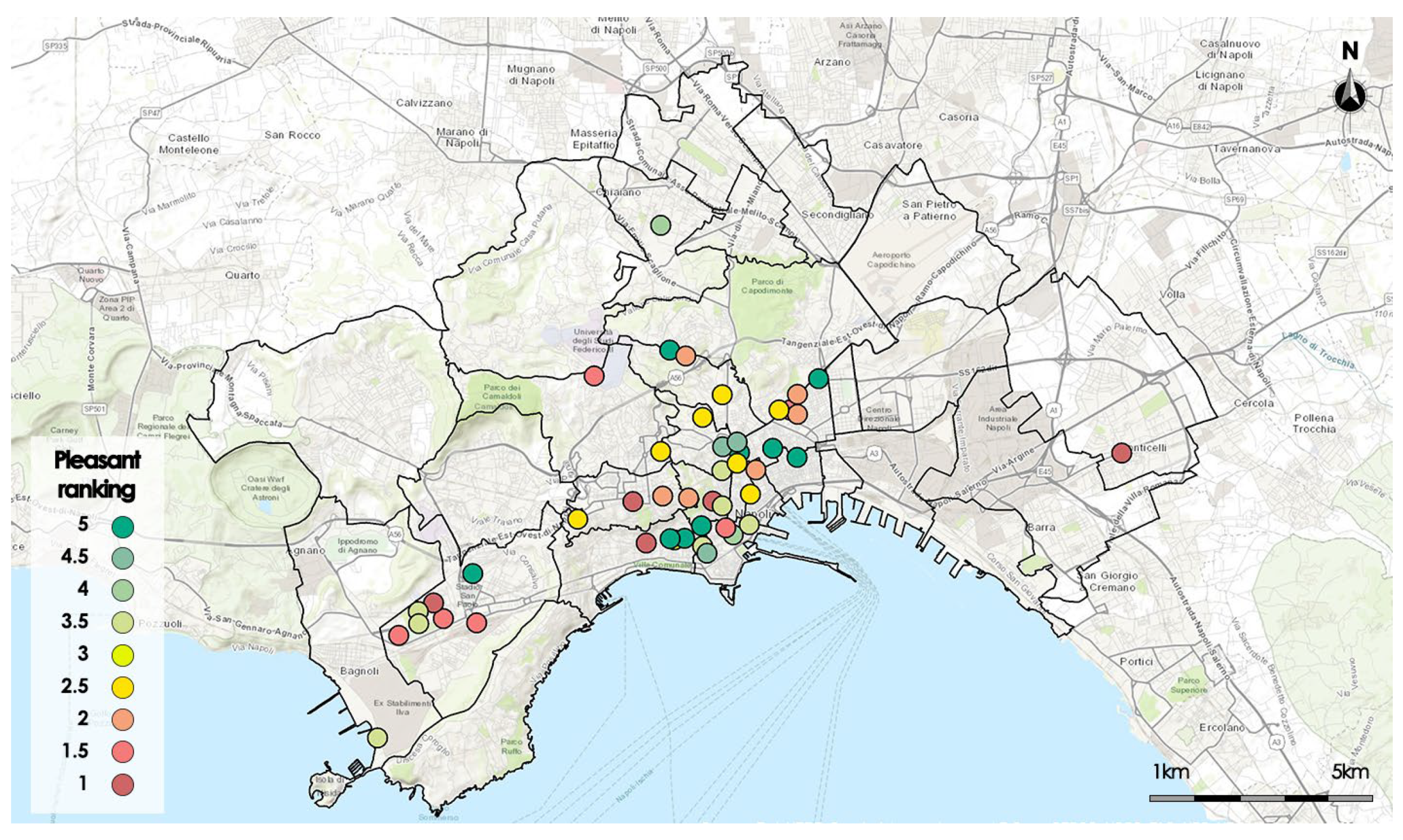1403x840 pixels.
Task: Select the Casoria place label
Action: point(958,117)
